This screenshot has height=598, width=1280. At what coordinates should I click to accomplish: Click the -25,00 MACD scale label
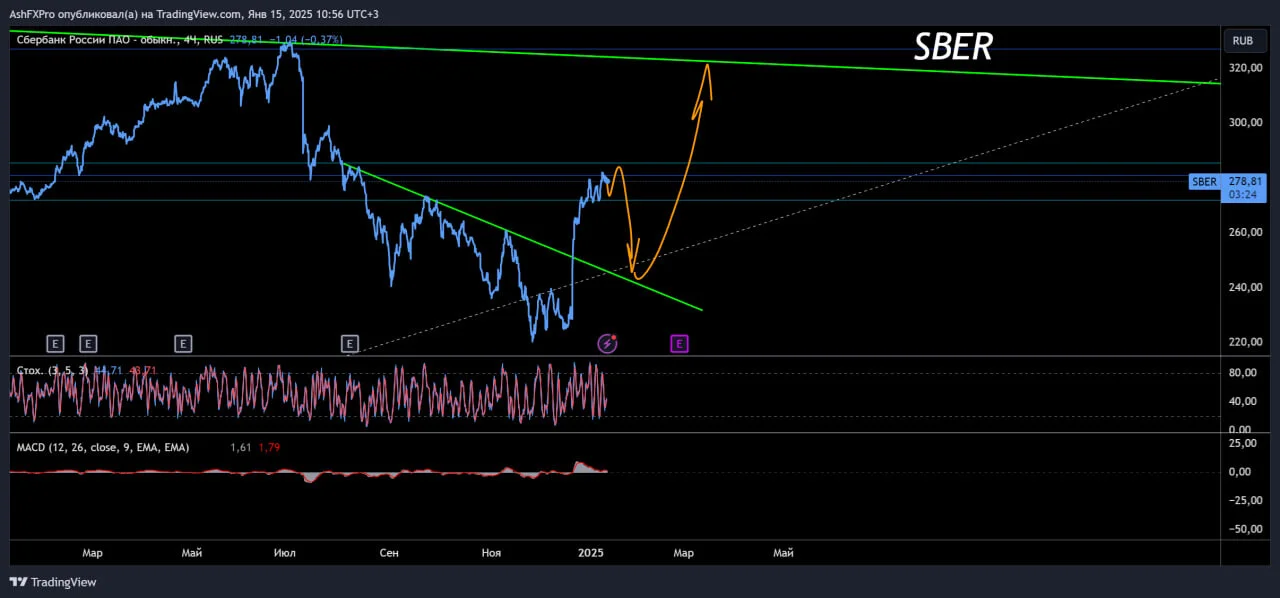(1245, 501)
